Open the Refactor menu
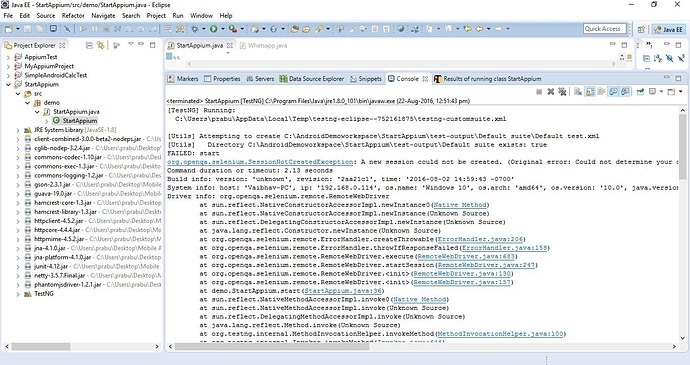Image resolution: width=690 pixels, height=365 pixels. point(73,15)
